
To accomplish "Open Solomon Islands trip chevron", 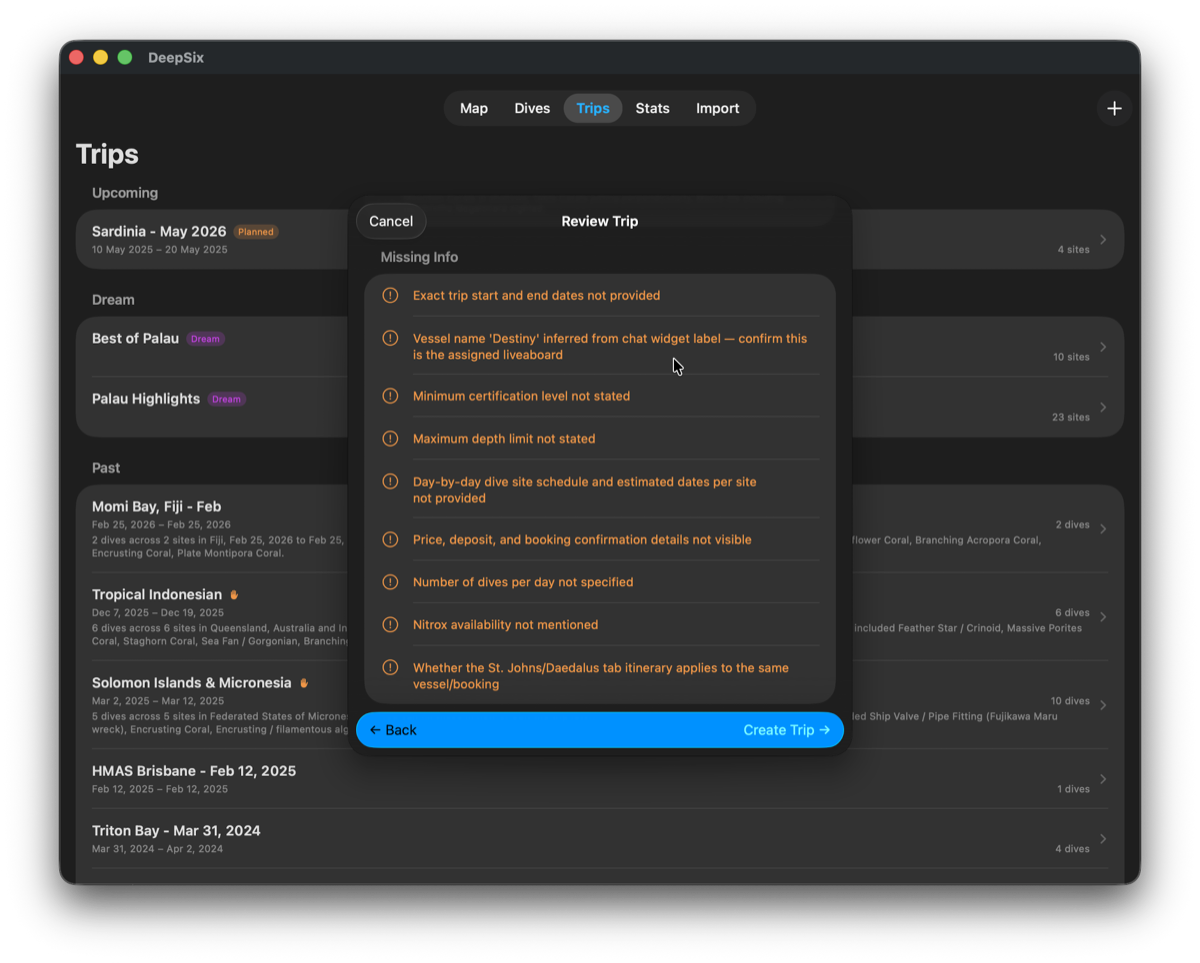I will click(1103, 705).
